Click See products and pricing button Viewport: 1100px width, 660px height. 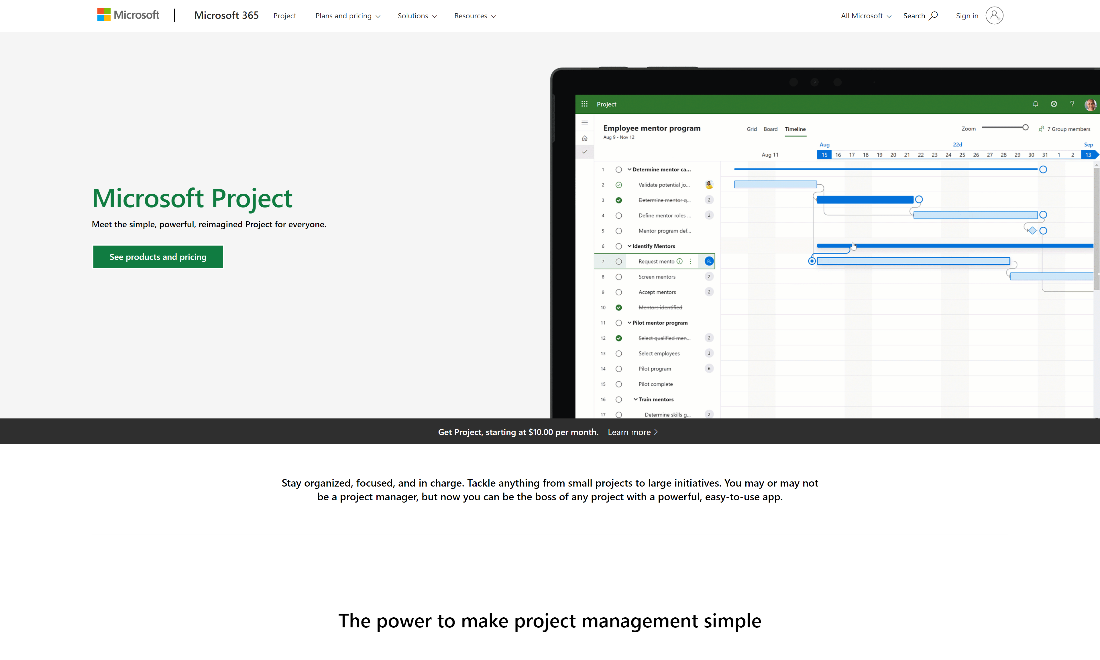coord(158,257)
